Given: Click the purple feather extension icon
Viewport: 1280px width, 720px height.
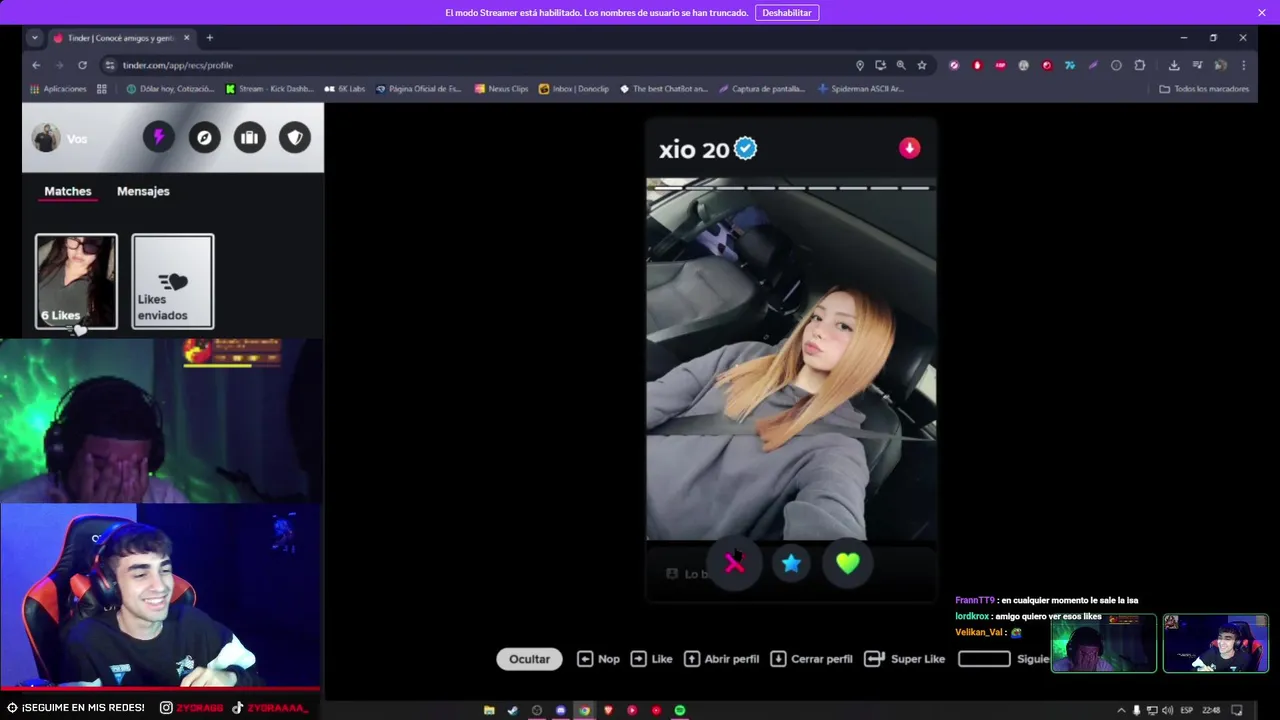Looking at the screenshot, I should pos(1093,65).
